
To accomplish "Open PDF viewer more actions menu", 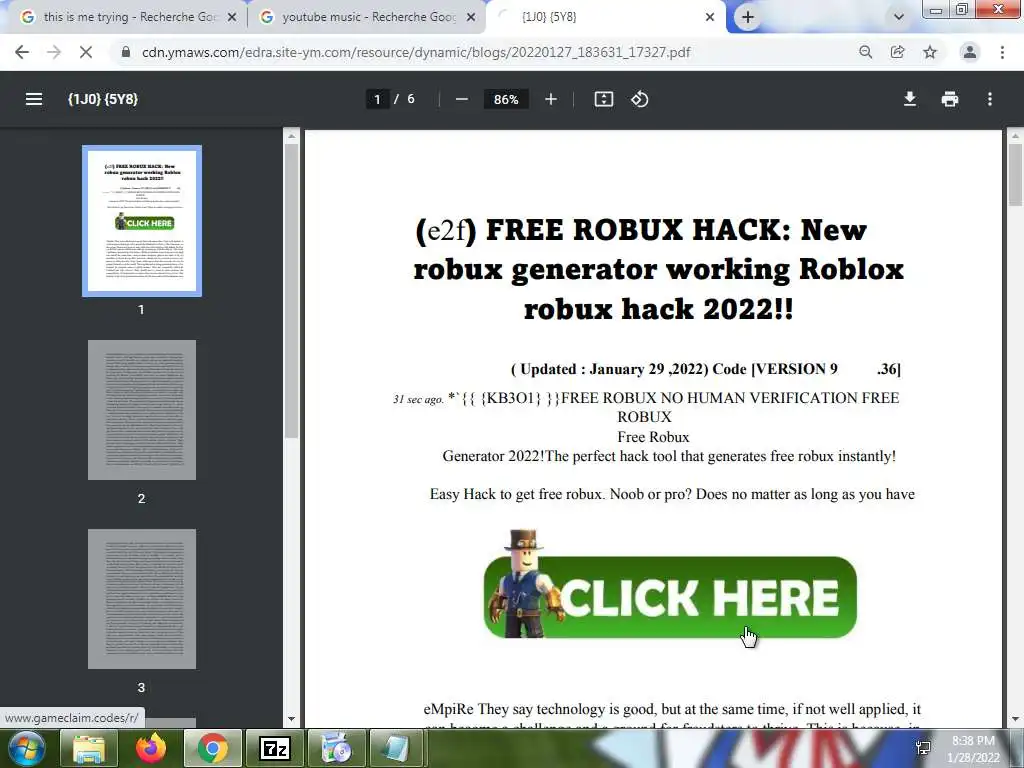I will click(x=990, y=99).
